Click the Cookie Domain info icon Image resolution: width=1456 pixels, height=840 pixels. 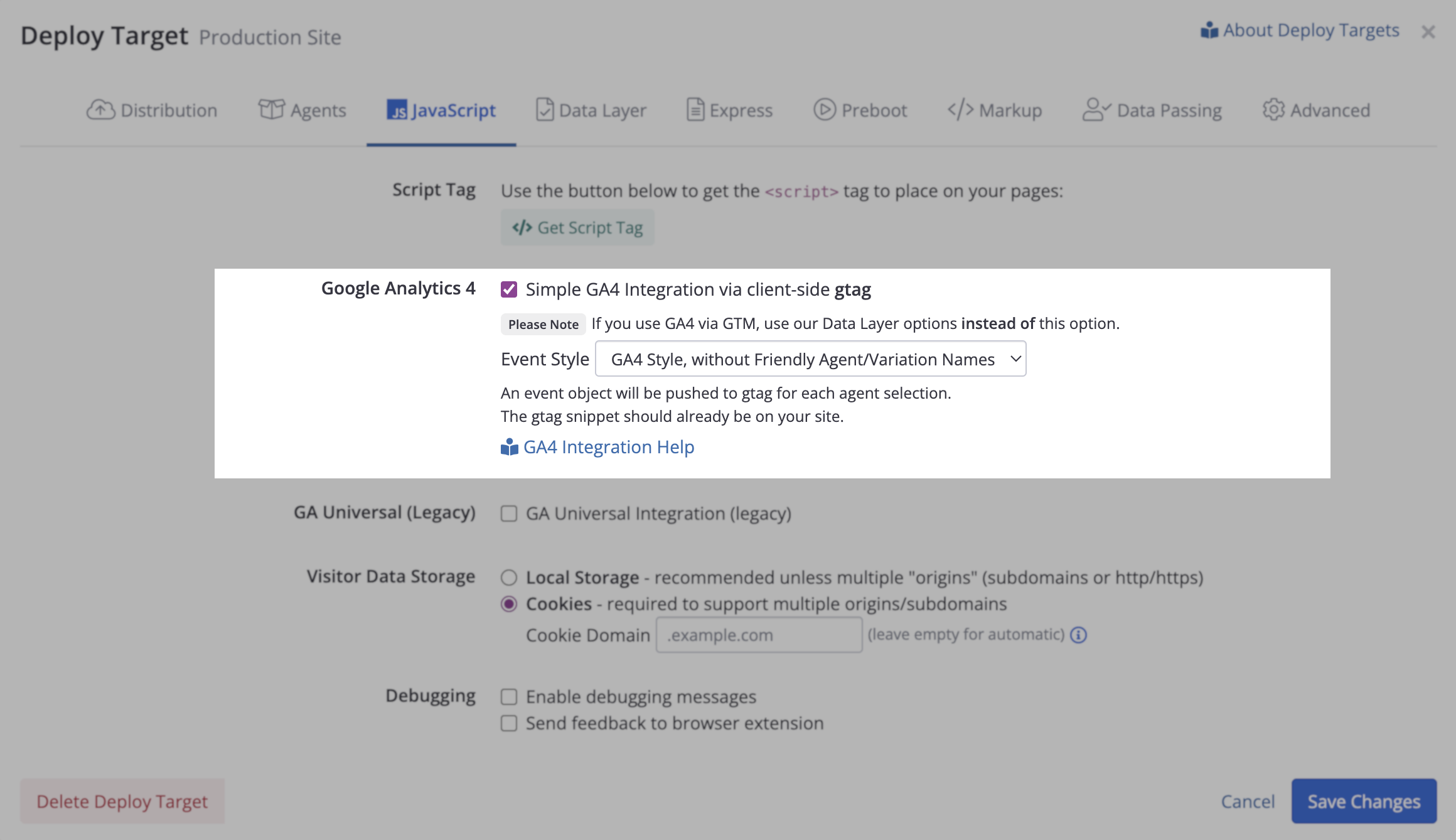[x=1078, y=635]
